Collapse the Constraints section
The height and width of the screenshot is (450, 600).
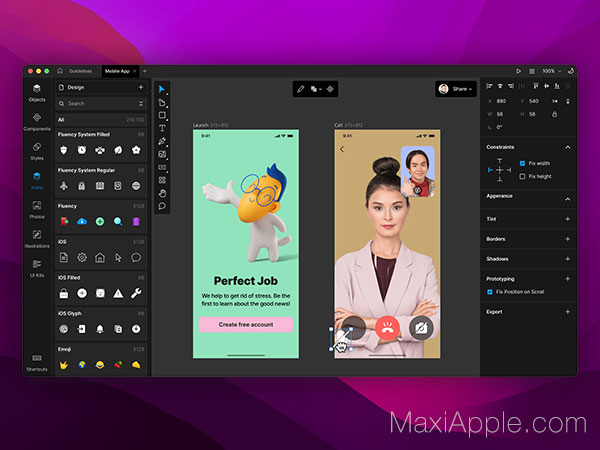568,147
